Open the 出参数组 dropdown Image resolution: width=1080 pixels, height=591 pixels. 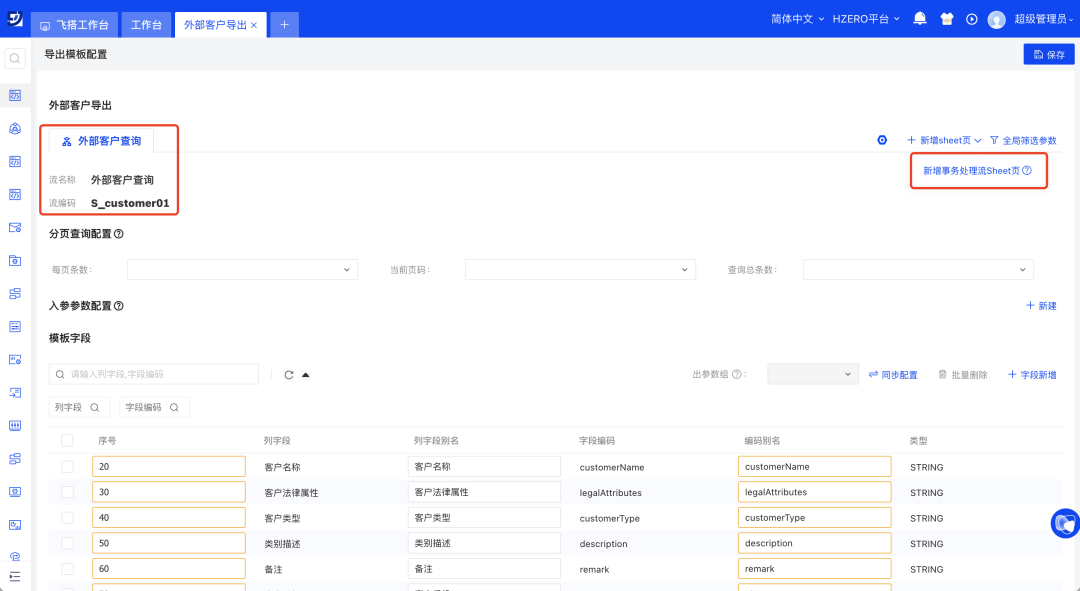(812, 374)
